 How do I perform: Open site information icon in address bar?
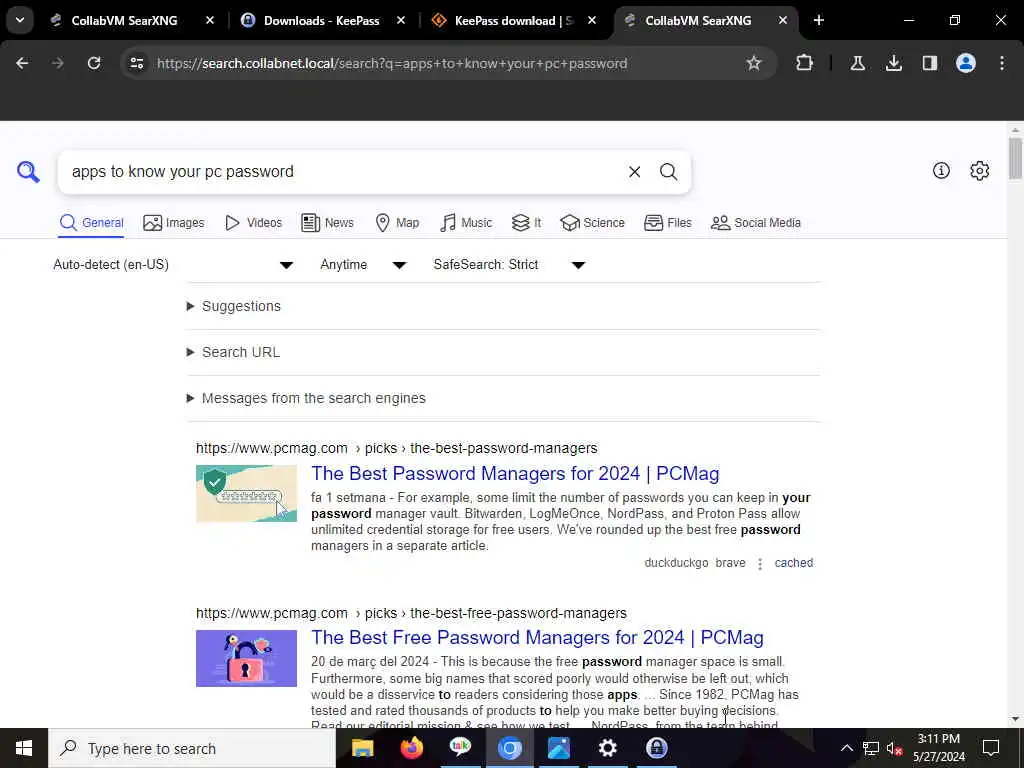[x=137, y=63]
